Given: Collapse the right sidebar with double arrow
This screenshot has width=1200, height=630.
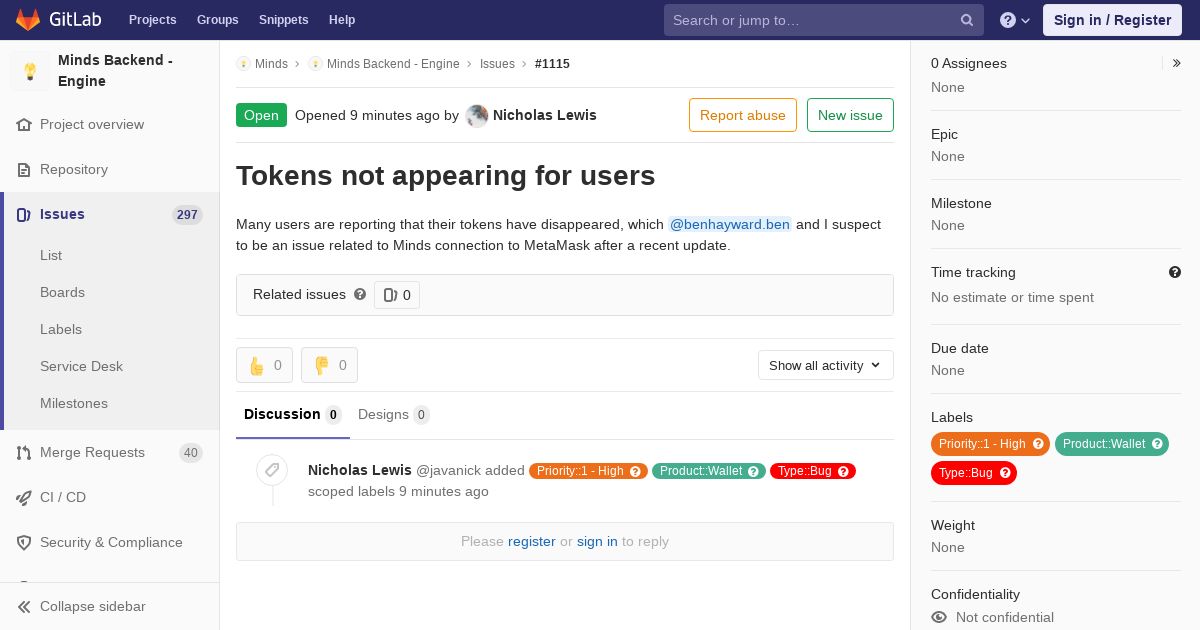Looking at the screenshot, I should point(1177,63).
